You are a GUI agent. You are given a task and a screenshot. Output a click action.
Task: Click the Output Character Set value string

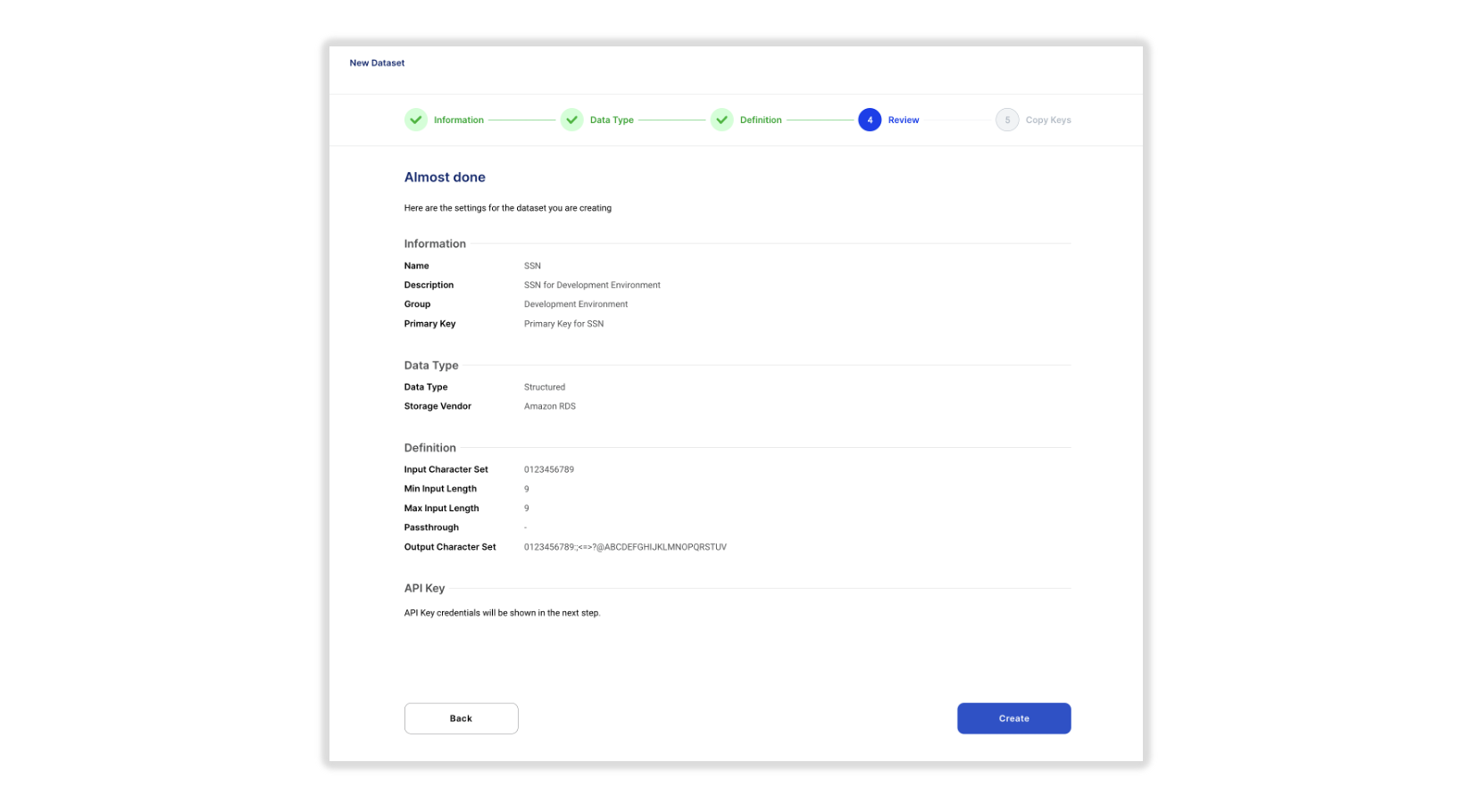point(625,547)
